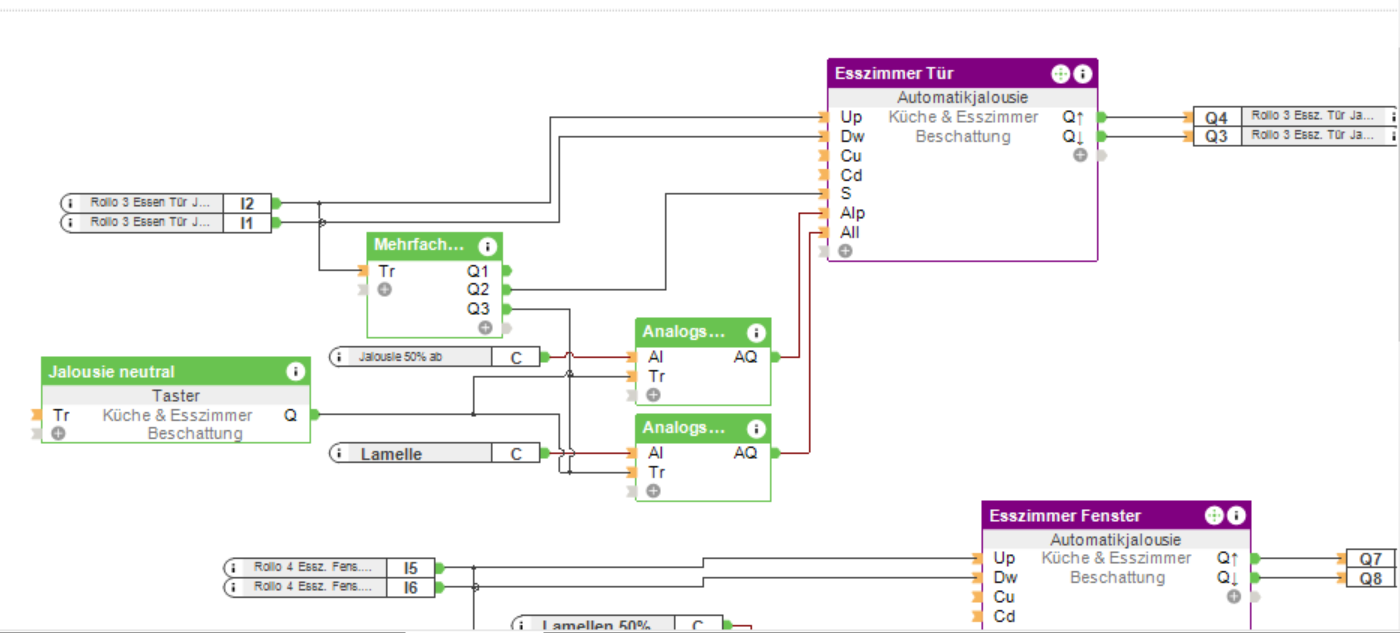Image resolution: width=1400 pixels, height=633 pixels.
Task: Expand inputs with plus on Esszimmer Tür
Action: 845,251
